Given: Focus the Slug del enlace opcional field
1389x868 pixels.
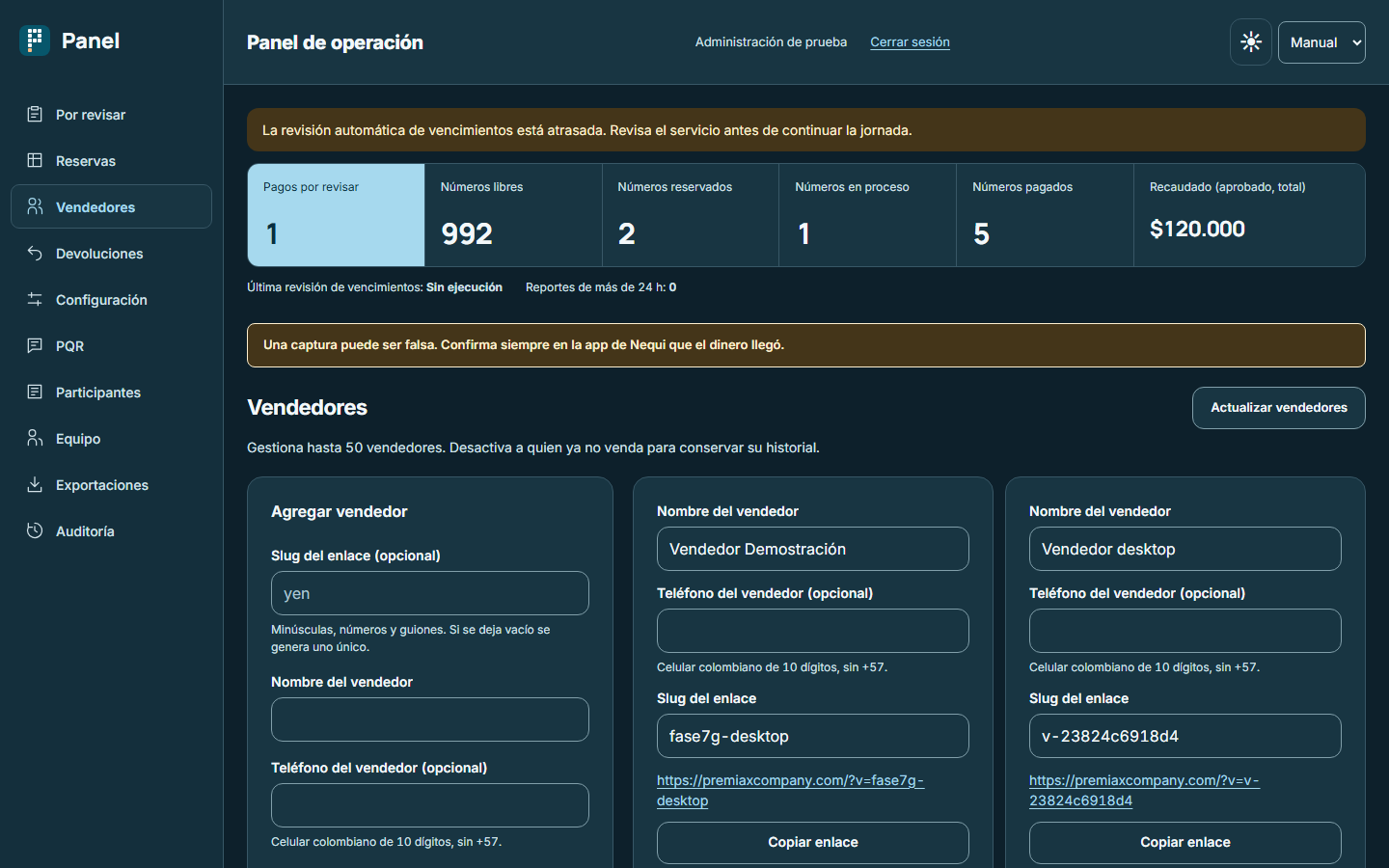Looking at the screenshot, I should 430,593.
